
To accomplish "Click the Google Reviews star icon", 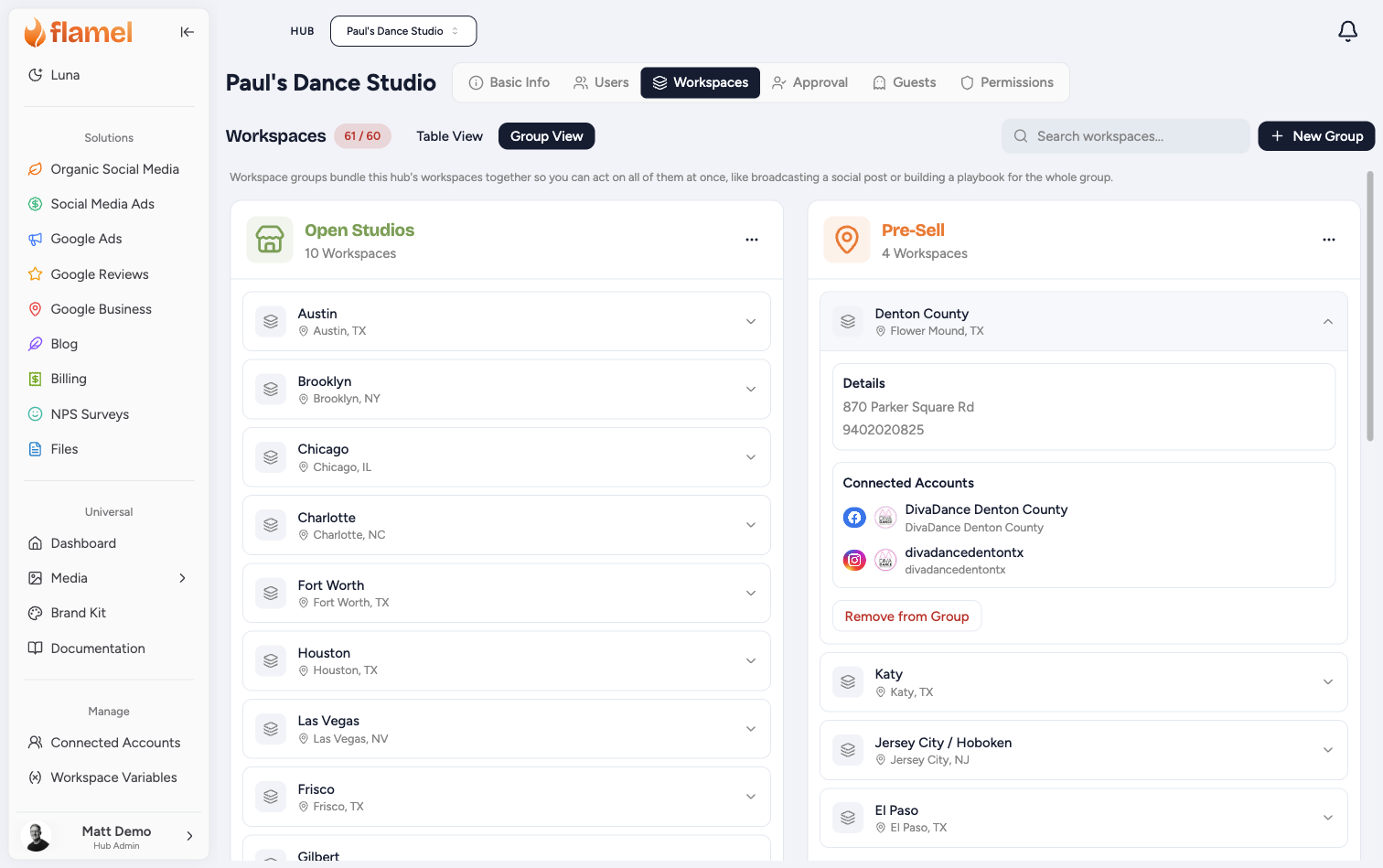I will (x=35, y=273).
